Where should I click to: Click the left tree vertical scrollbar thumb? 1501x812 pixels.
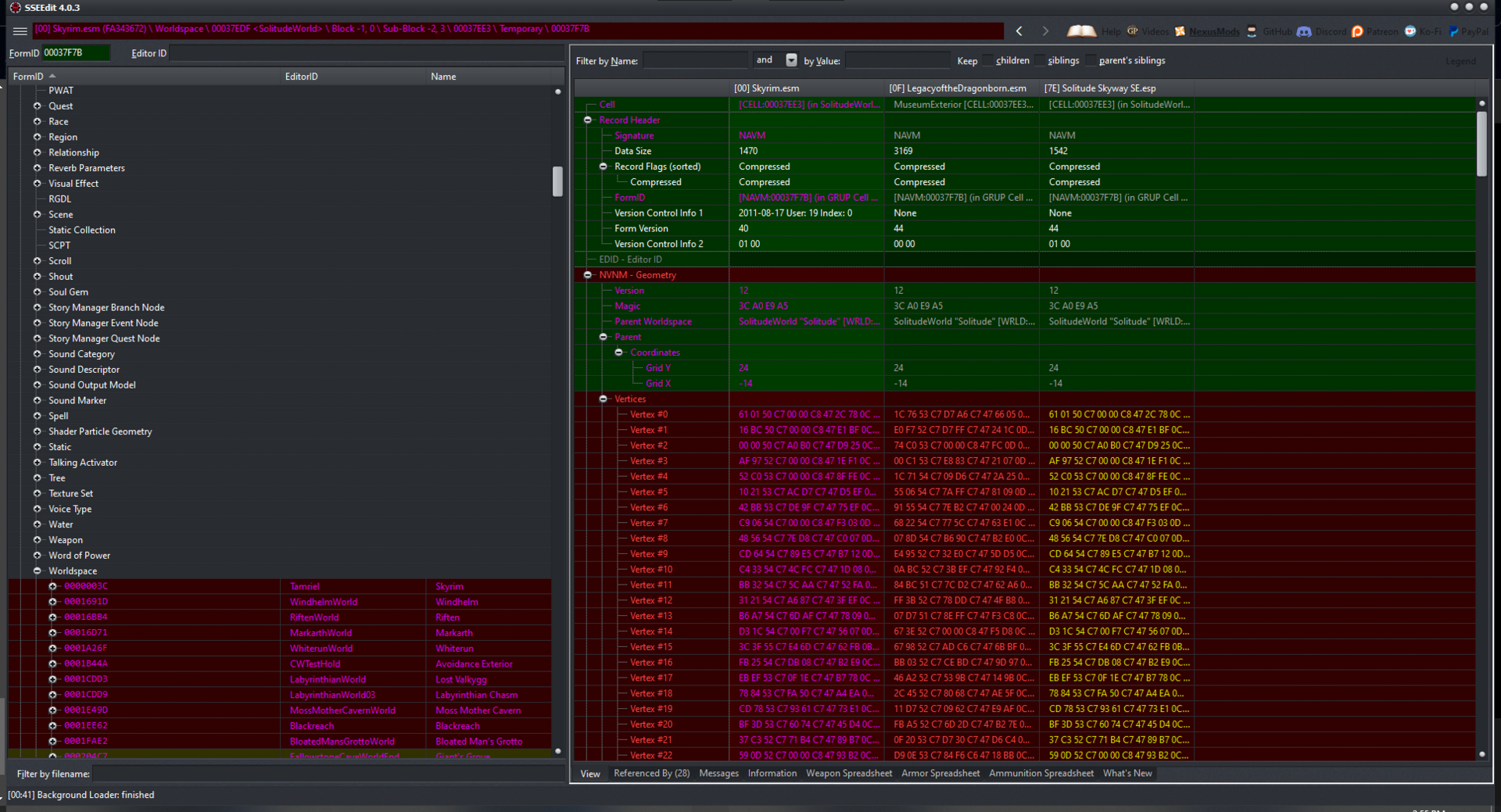click(557, 181)
